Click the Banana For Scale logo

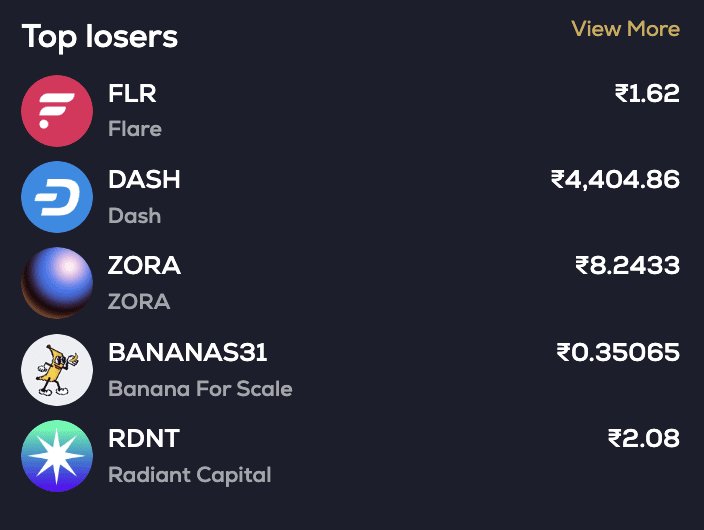click(57, 370)
